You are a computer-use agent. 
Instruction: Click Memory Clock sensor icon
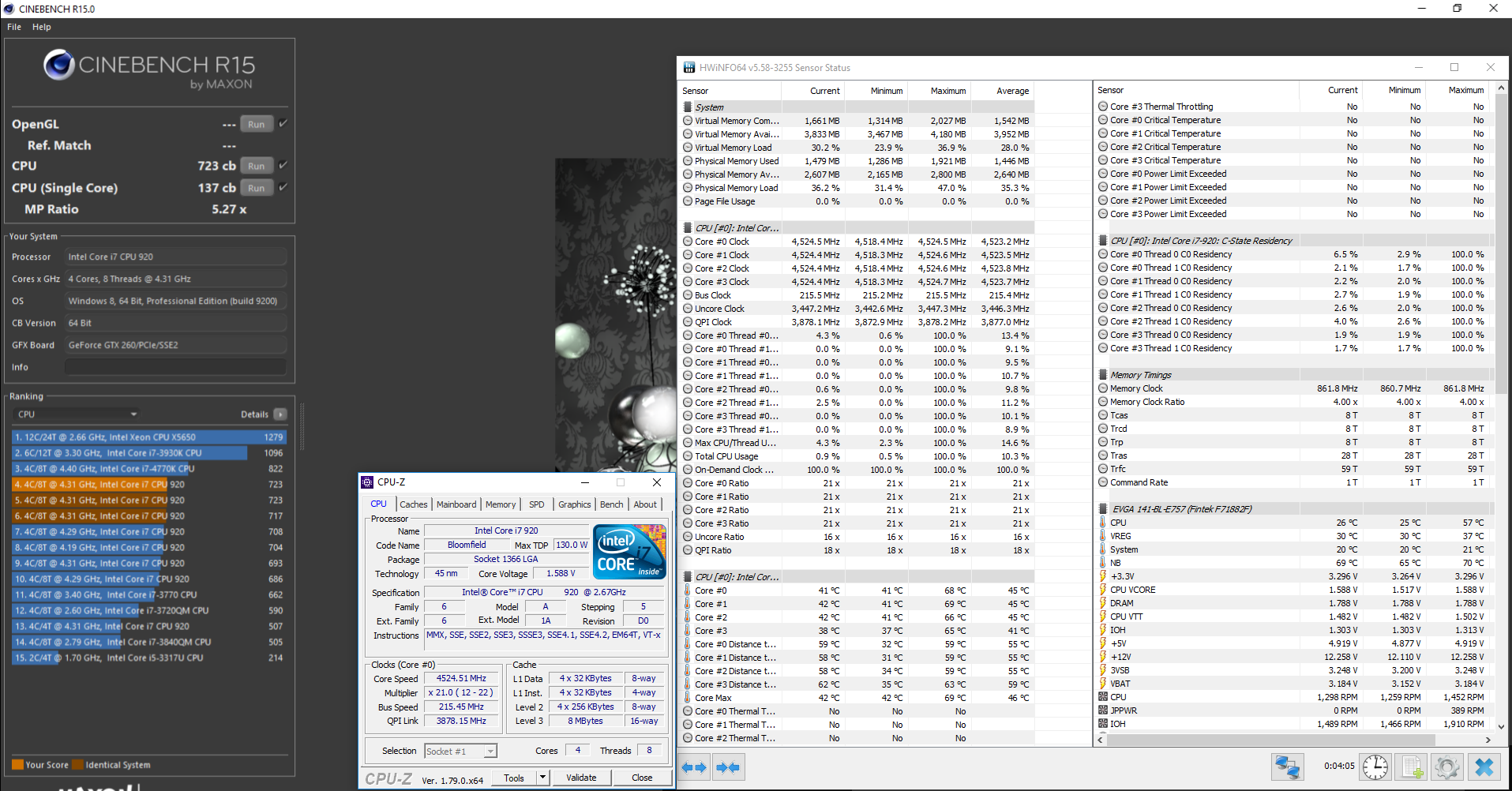(1103, 388)
